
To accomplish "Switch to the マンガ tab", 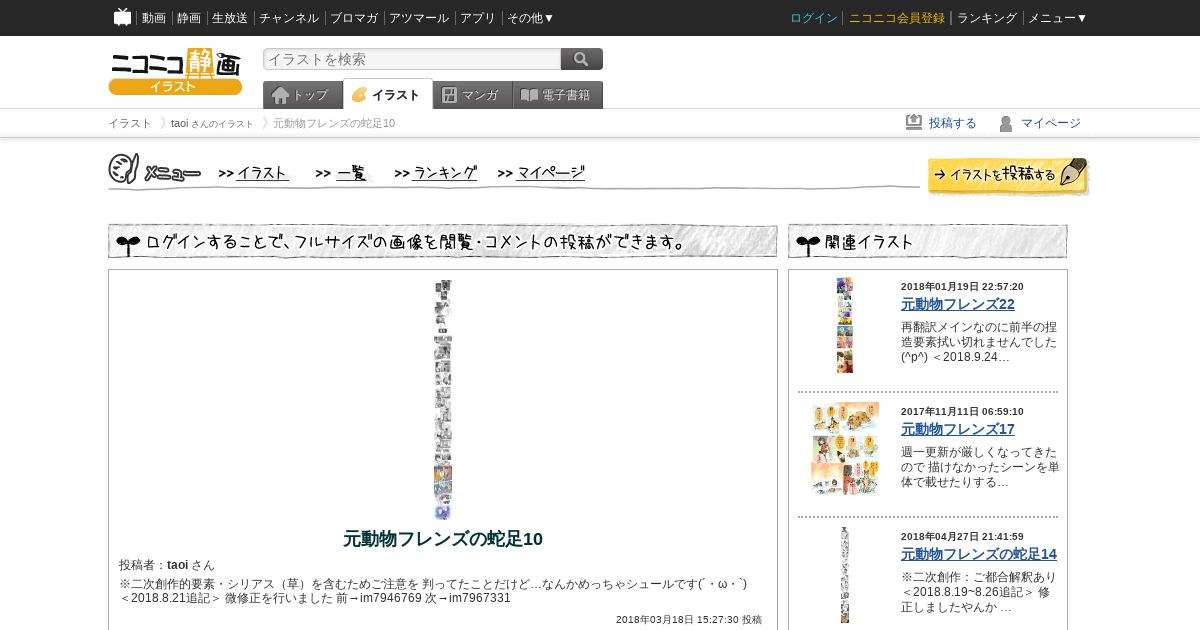I will pos(473,95).
